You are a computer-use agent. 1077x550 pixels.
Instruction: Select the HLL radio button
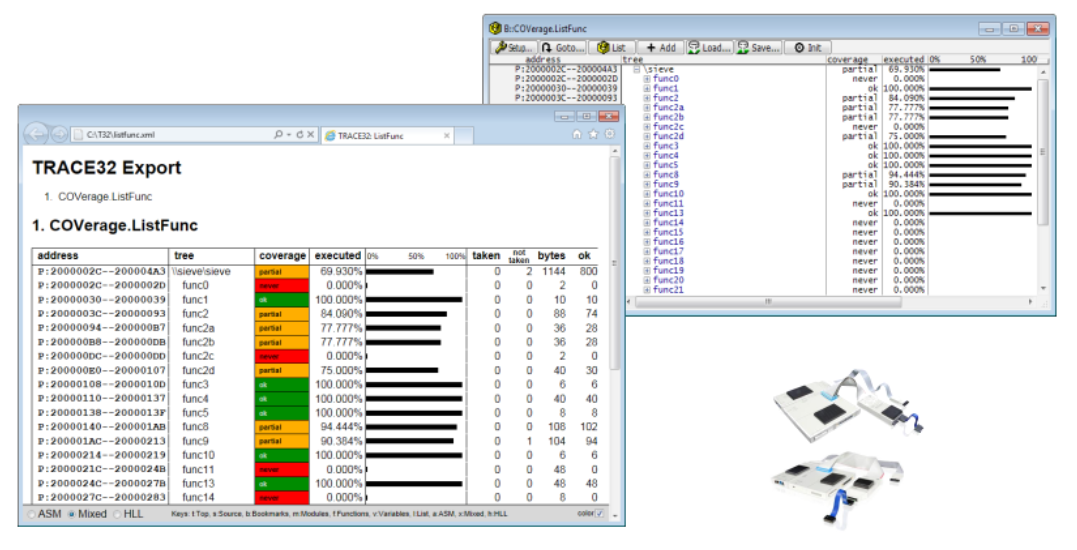117,514
